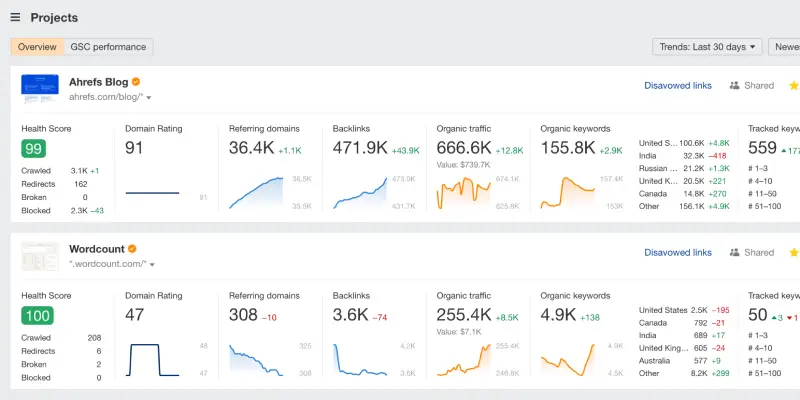800x400 pixels.
Task: Click the Ahrefs Blog Redirects 162 value
Action: [81, 184]
